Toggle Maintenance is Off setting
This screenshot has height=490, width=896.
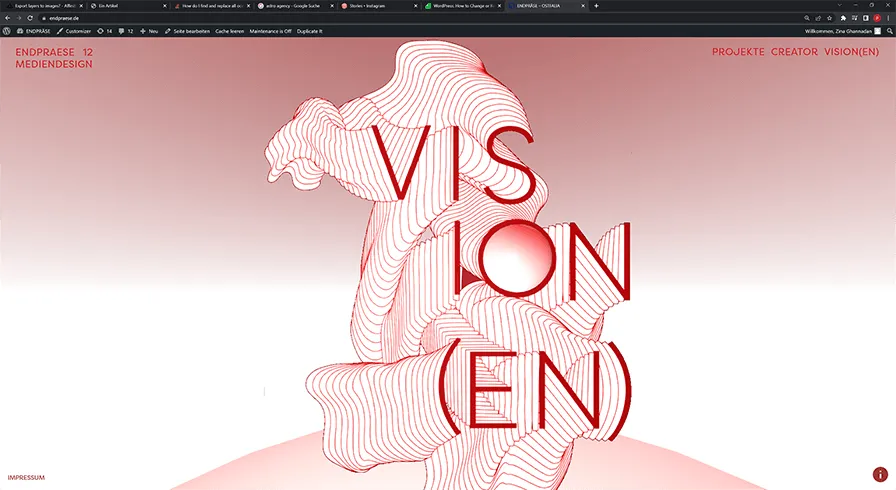[270, 31]
